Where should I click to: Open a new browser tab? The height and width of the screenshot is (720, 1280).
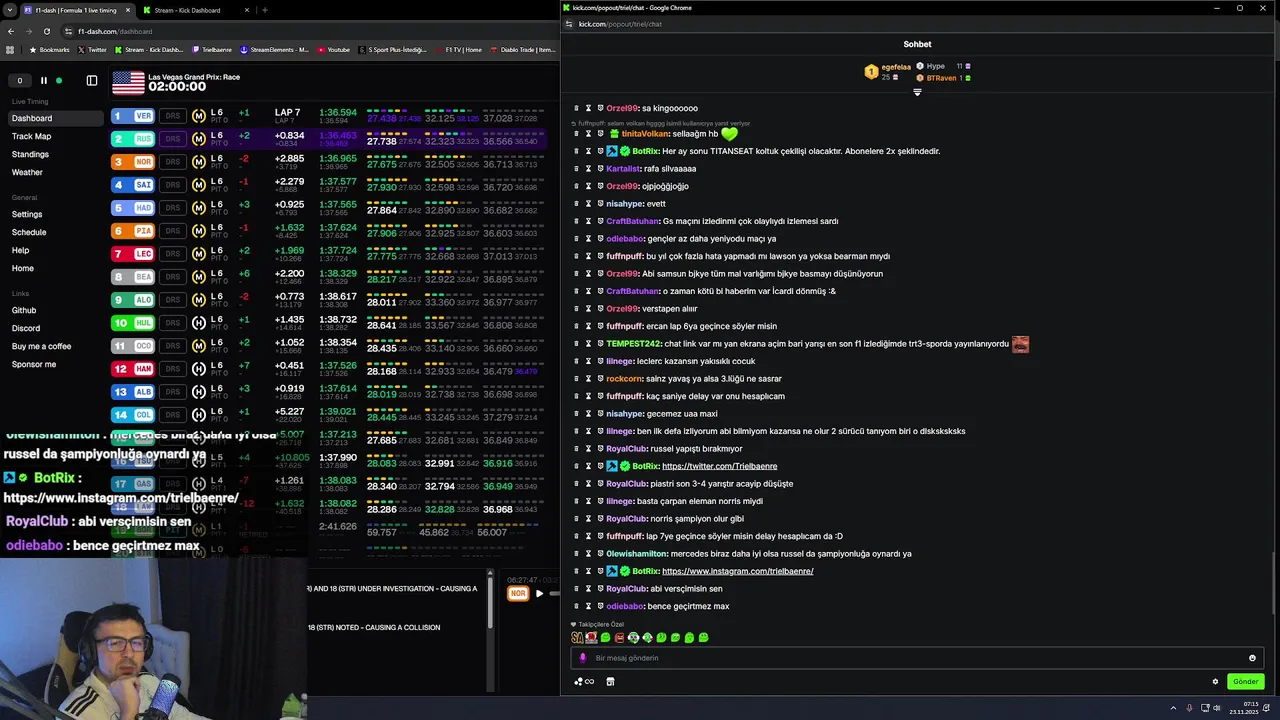point(265,10)
